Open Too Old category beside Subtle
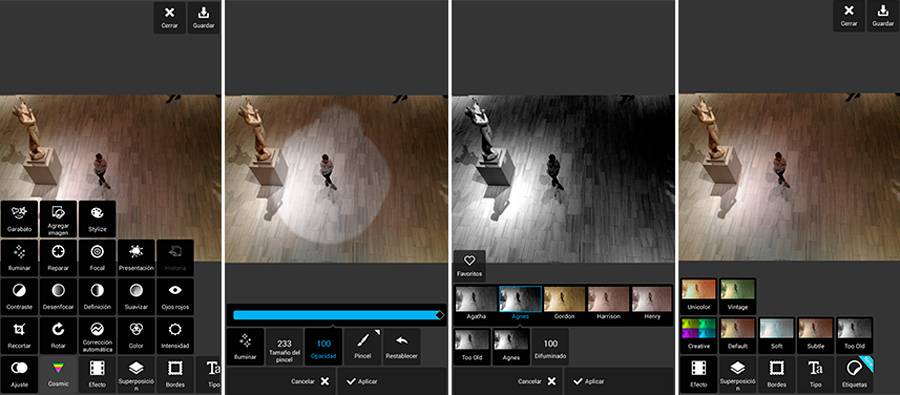The width and height of the screenshot is (900, 395). [855, 335]
